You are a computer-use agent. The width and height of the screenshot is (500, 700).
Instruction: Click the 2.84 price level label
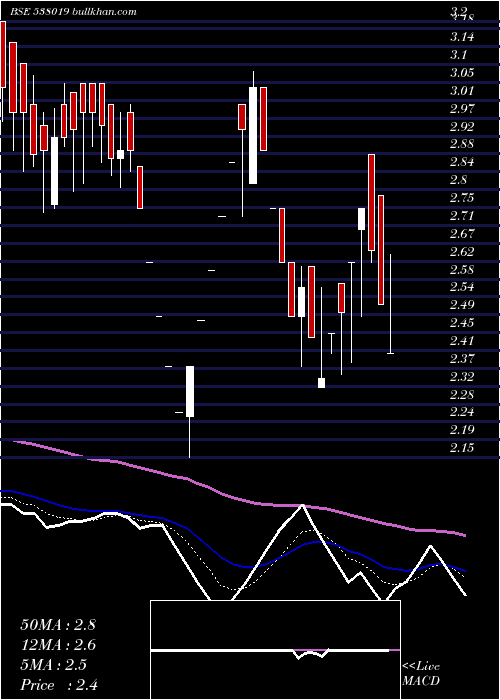tap(462, 162)
